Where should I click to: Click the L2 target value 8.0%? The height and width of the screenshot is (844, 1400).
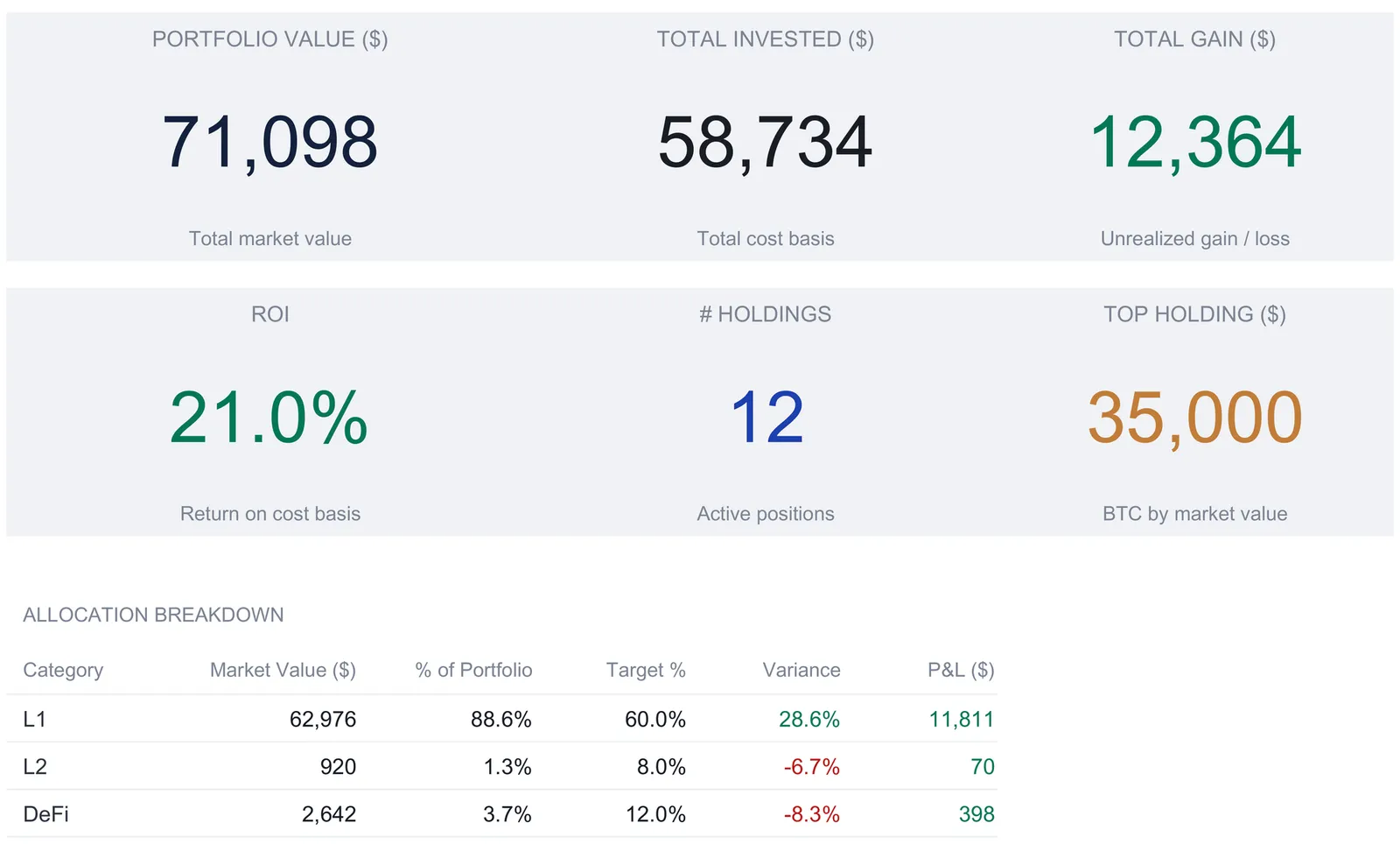[661, 767]
